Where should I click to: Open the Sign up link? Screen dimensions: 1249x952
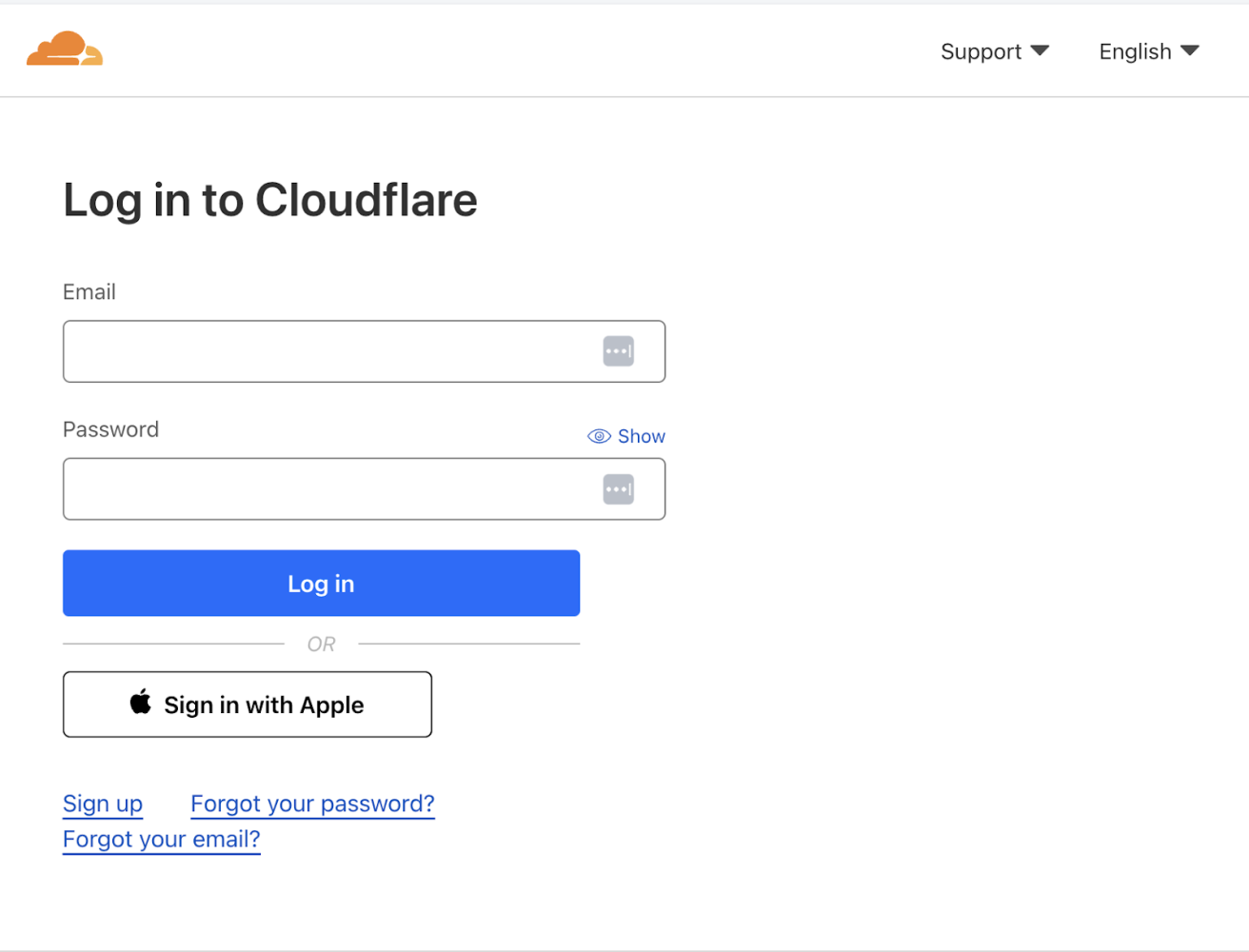pyautogui.click(x=103, y=803)
